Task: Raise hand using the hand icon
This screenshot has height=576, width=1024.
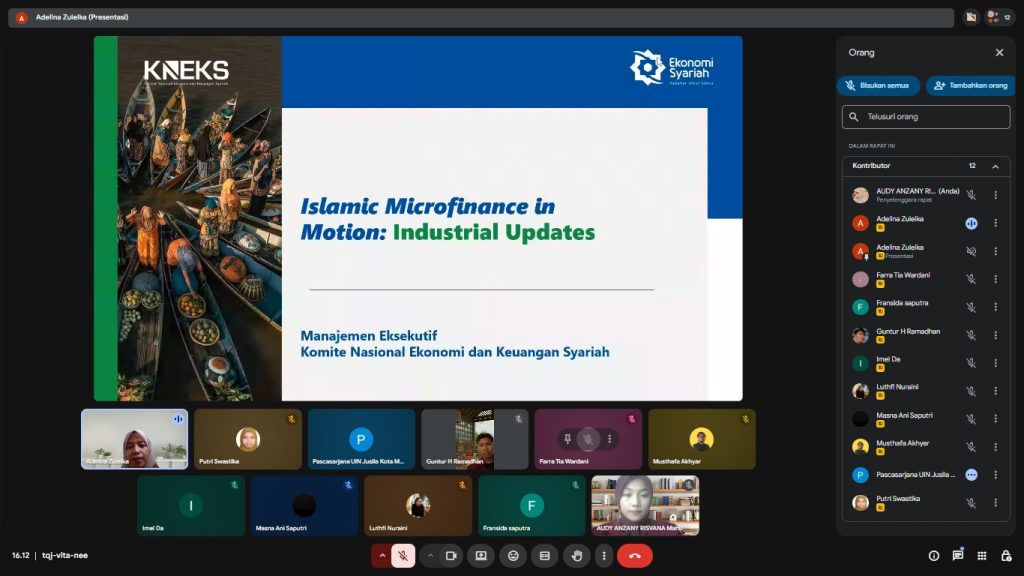Action: 576,556
